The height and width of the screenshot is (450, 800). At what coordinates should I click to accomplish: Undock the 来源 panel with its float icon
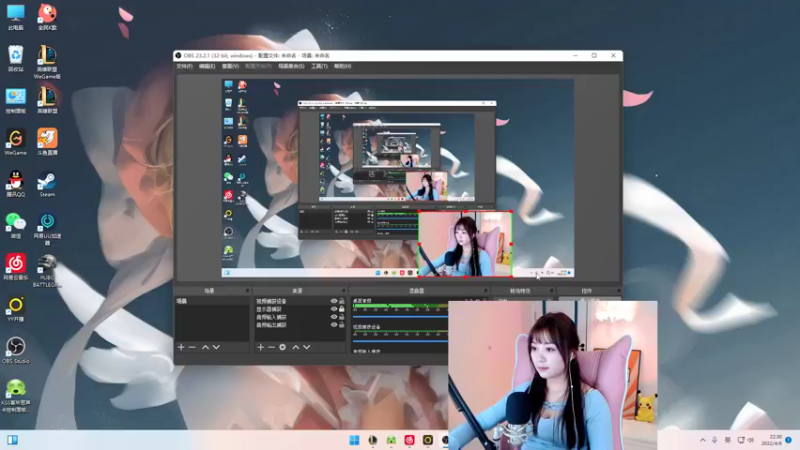(343, 291)
